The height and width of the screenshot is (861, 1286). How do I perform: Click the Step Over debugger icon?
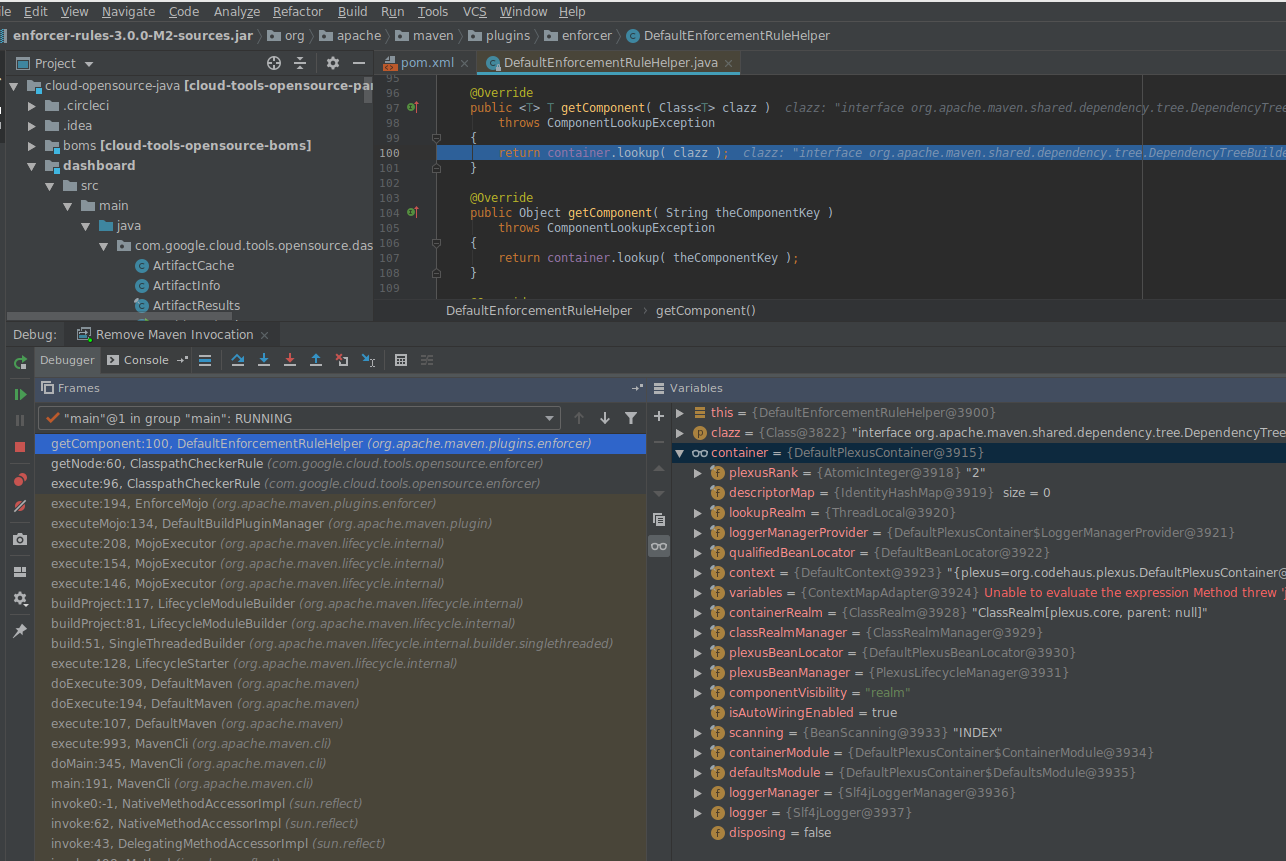pos(238,360)
